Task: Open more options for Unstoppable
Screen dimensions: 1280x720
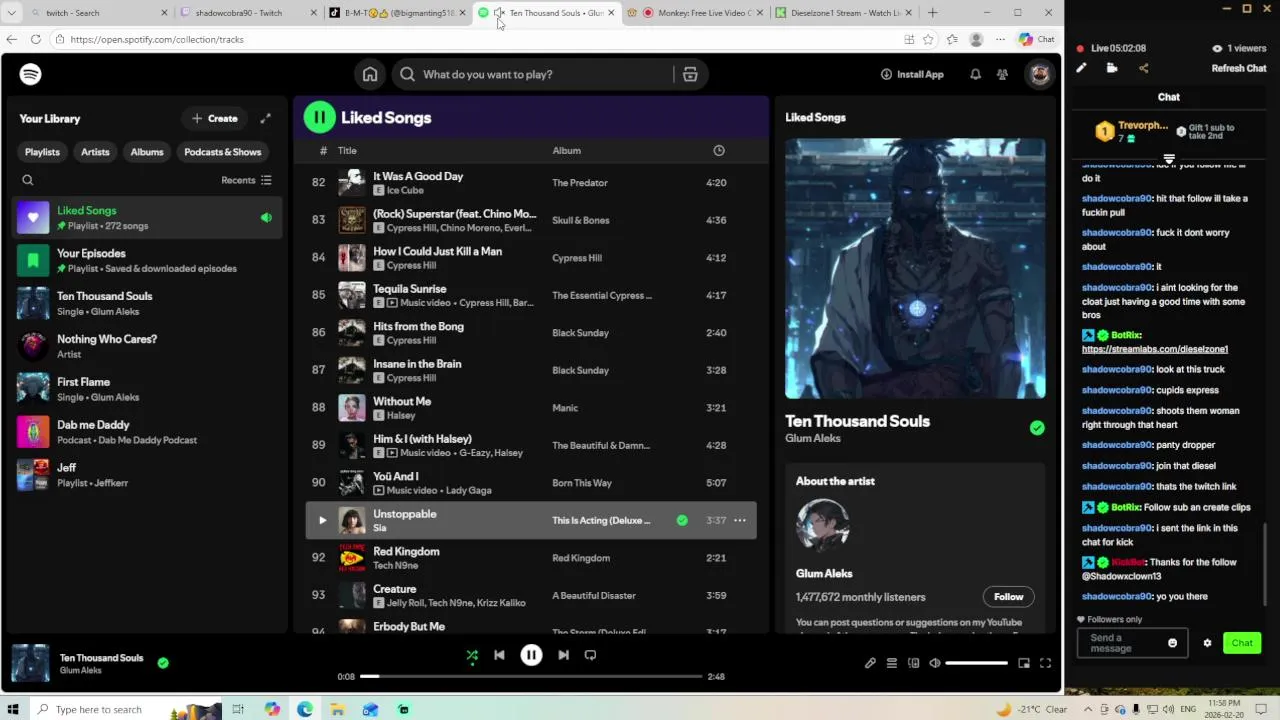Action: click(740, 520)
